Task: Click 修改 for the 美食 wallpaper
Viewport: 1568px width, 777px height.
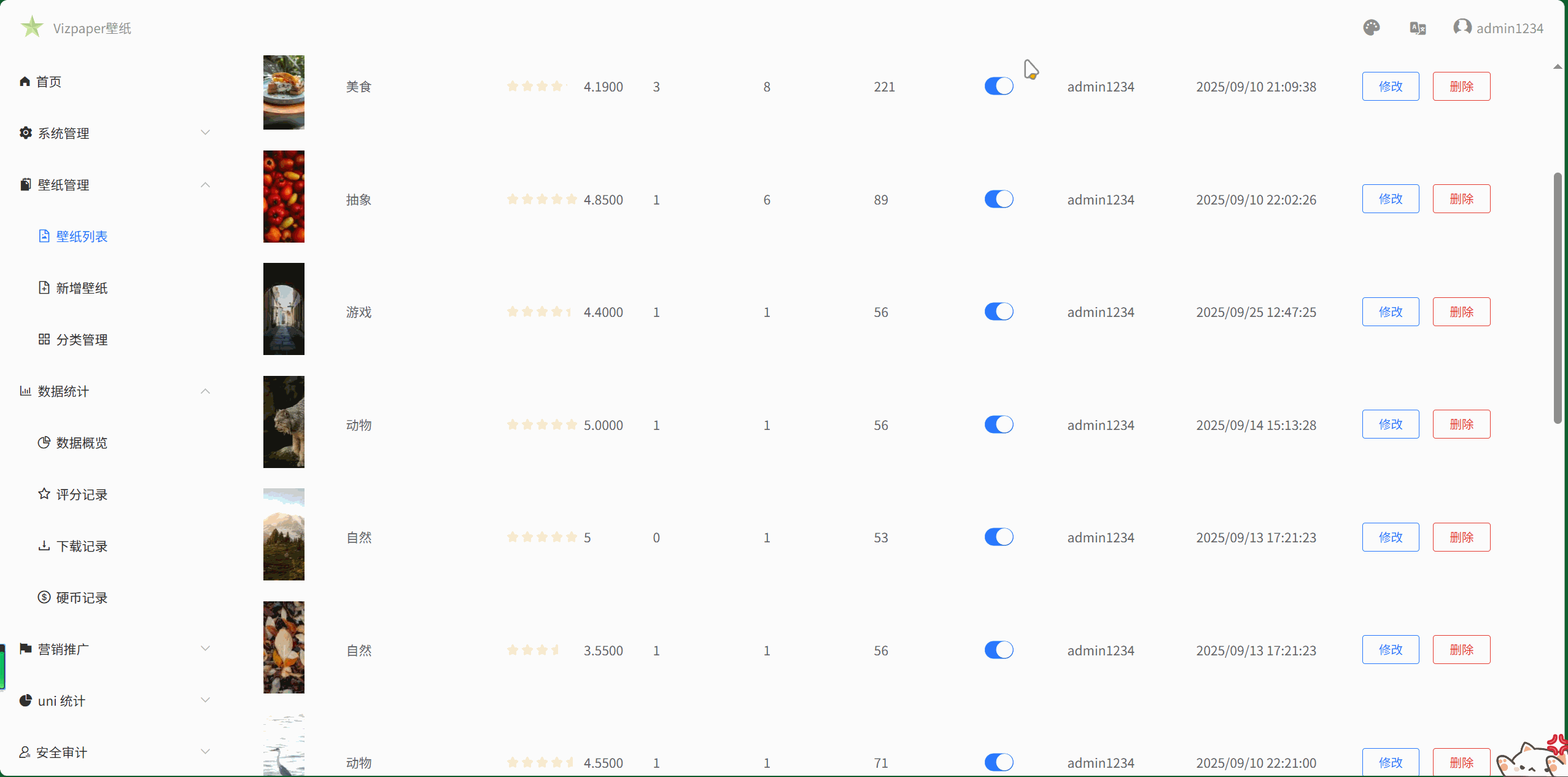Action: (1390, 86)
